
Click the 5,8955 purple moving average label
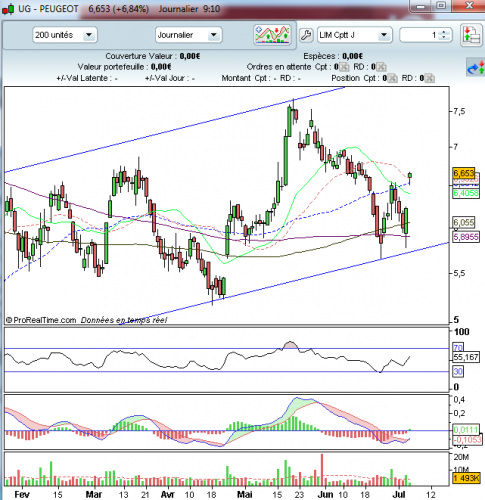tap(466, 237)
